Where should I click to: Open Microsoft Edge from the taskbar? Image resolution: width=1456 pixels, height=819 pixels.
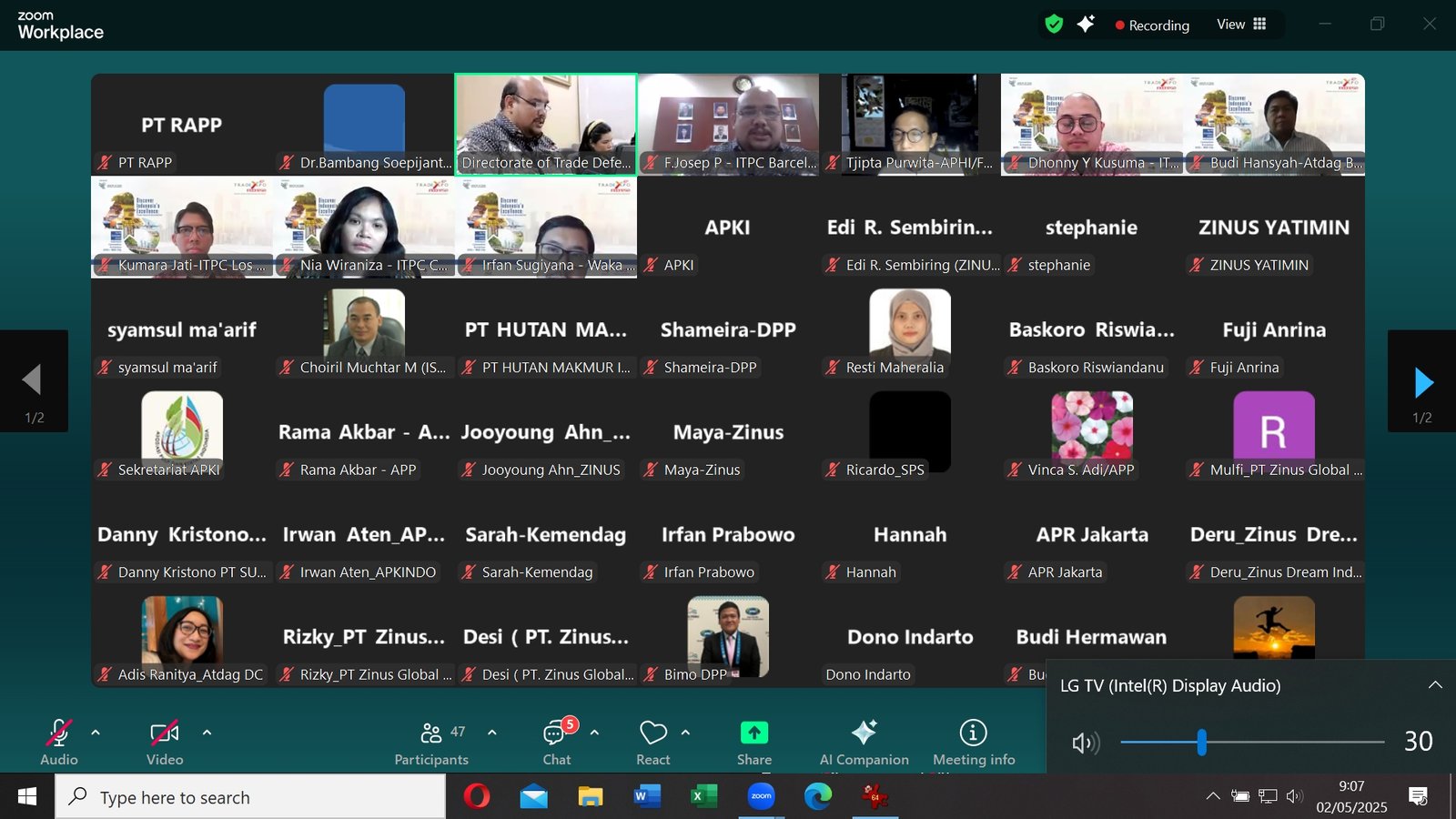click(x=818, y=797)
